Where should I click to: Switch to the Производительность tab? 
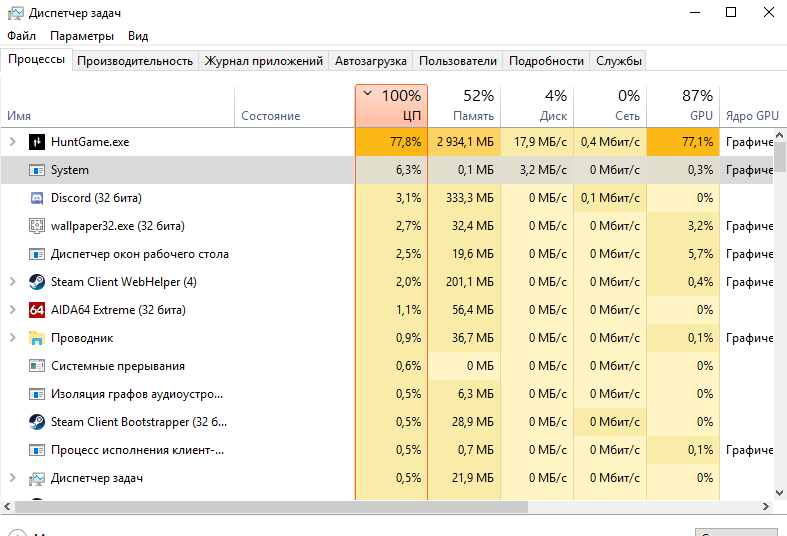coord(135,61)
